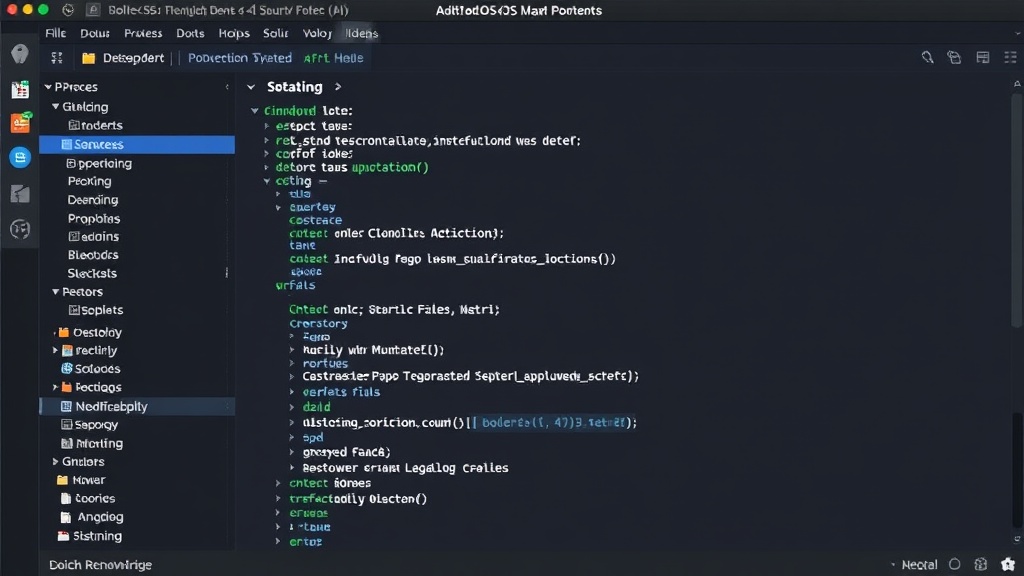Screen dimensions: 1024x576
Task: Click the highlighted boderes selection in code
Action: click(x=552, y=423)
